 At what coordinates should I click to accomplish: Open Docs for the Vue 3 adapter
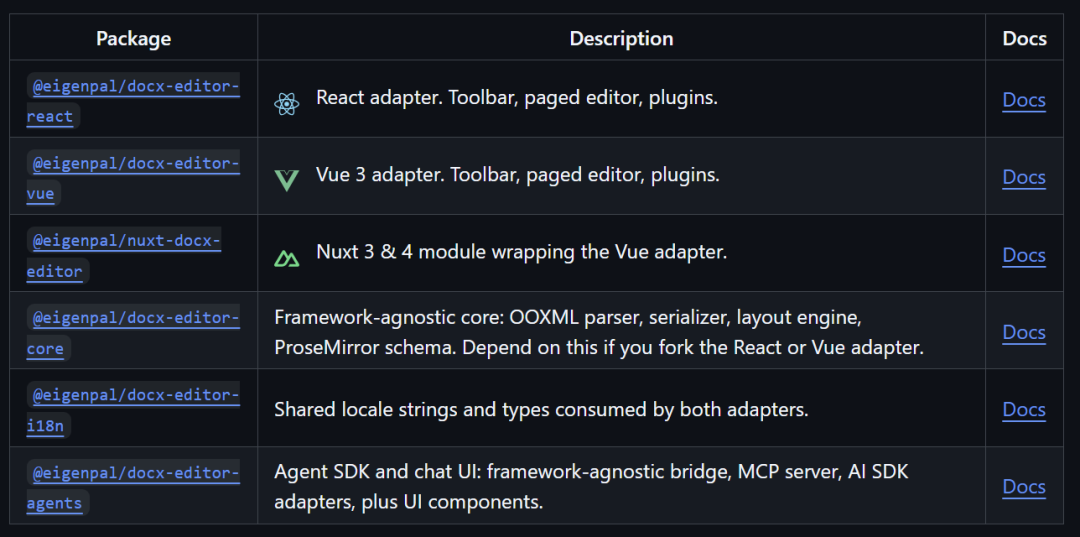click(1024, 178)
